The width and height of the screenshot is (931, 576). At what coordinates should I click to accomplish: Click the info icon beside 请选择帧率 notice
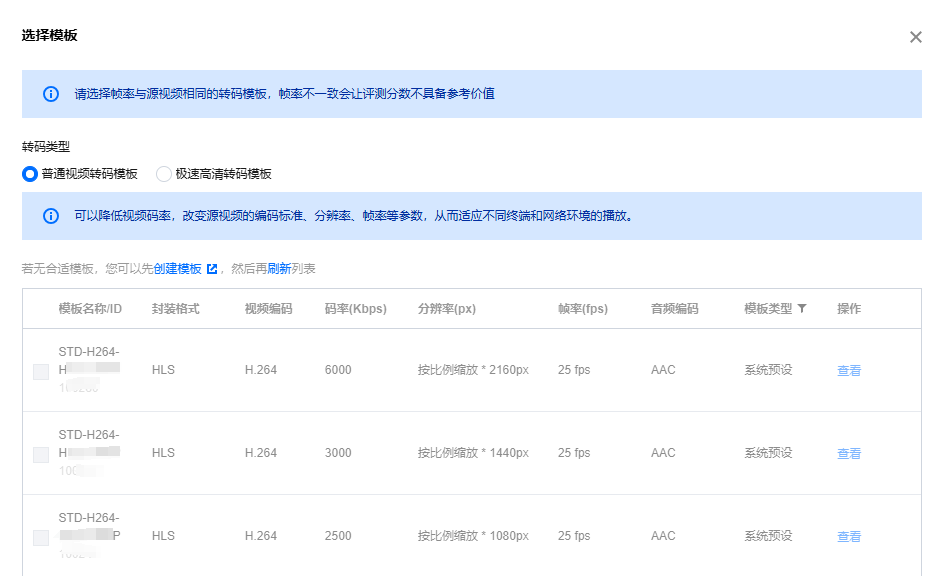pos(51,94)
